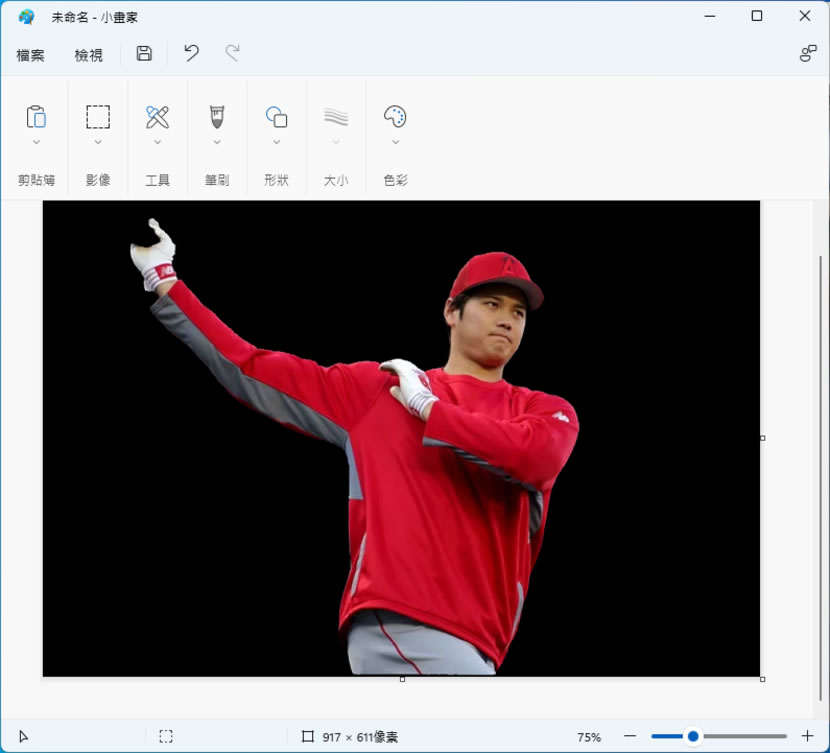Click the zoom out minus button
This screenshot has width=830, height=753.
(630, 736)
